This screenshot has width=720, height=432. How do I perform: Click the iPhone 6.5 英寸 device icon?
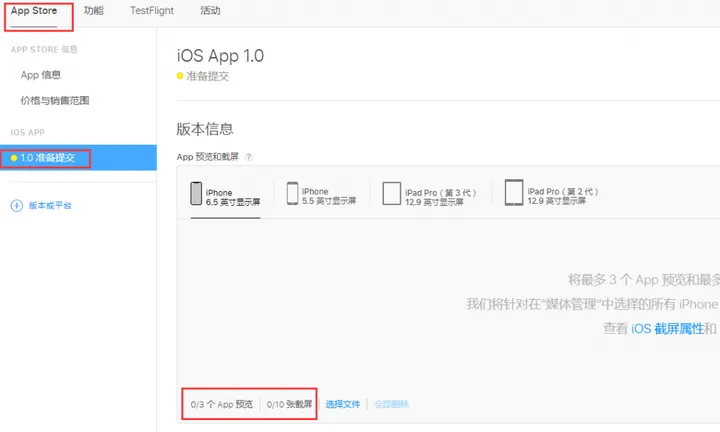pos(196,194)
